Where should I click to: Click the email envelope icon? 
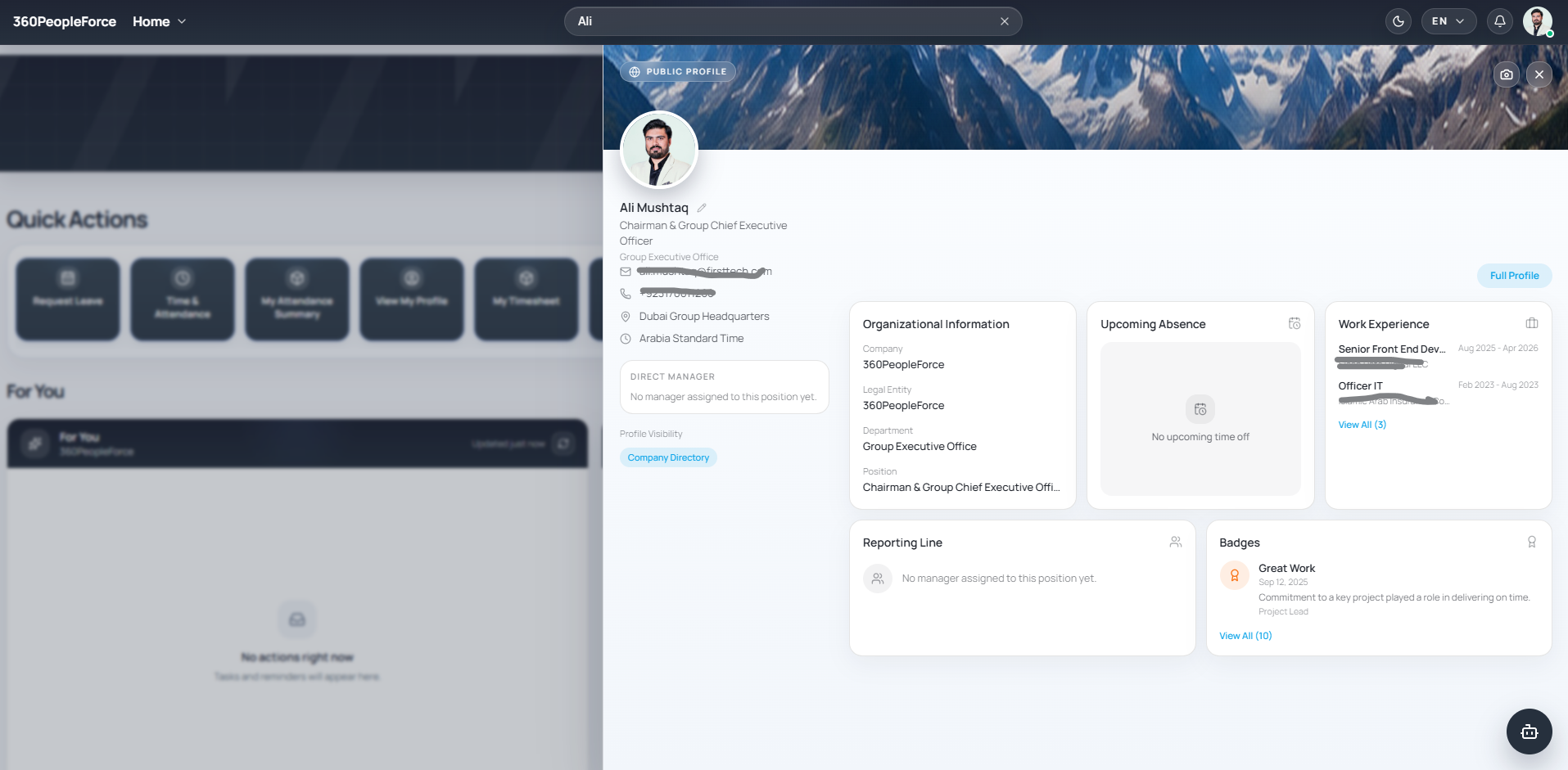pyautogui.click(x=626, y=272)
